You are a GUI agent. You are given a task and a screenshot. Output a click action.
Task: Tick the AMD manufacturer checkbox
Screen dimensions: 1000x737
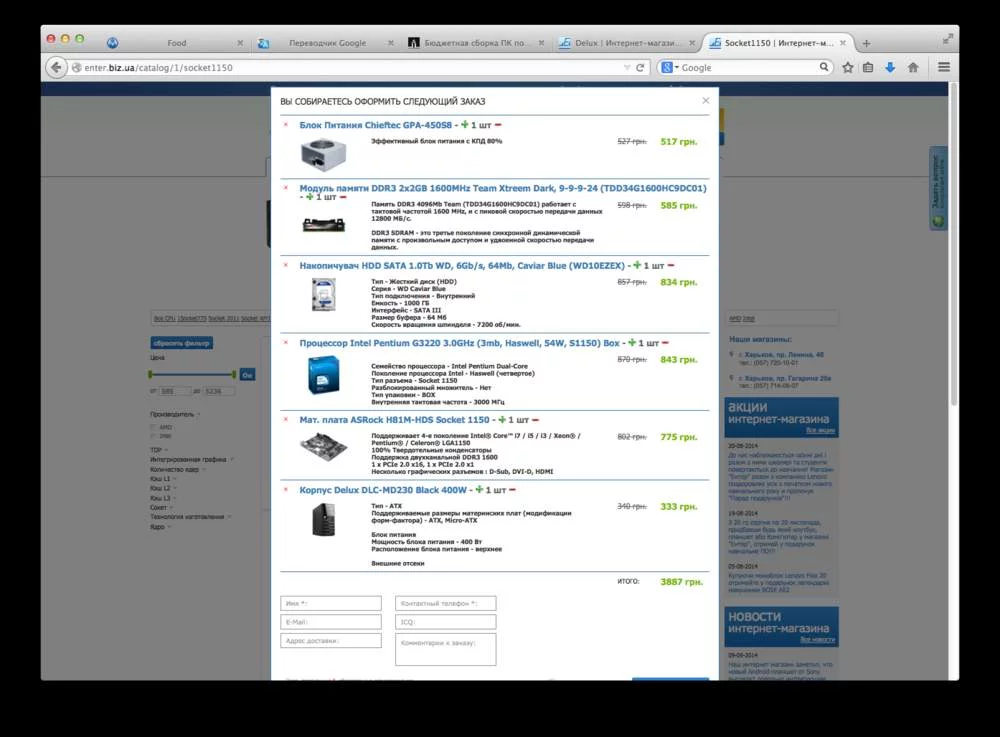click(153, 427)
